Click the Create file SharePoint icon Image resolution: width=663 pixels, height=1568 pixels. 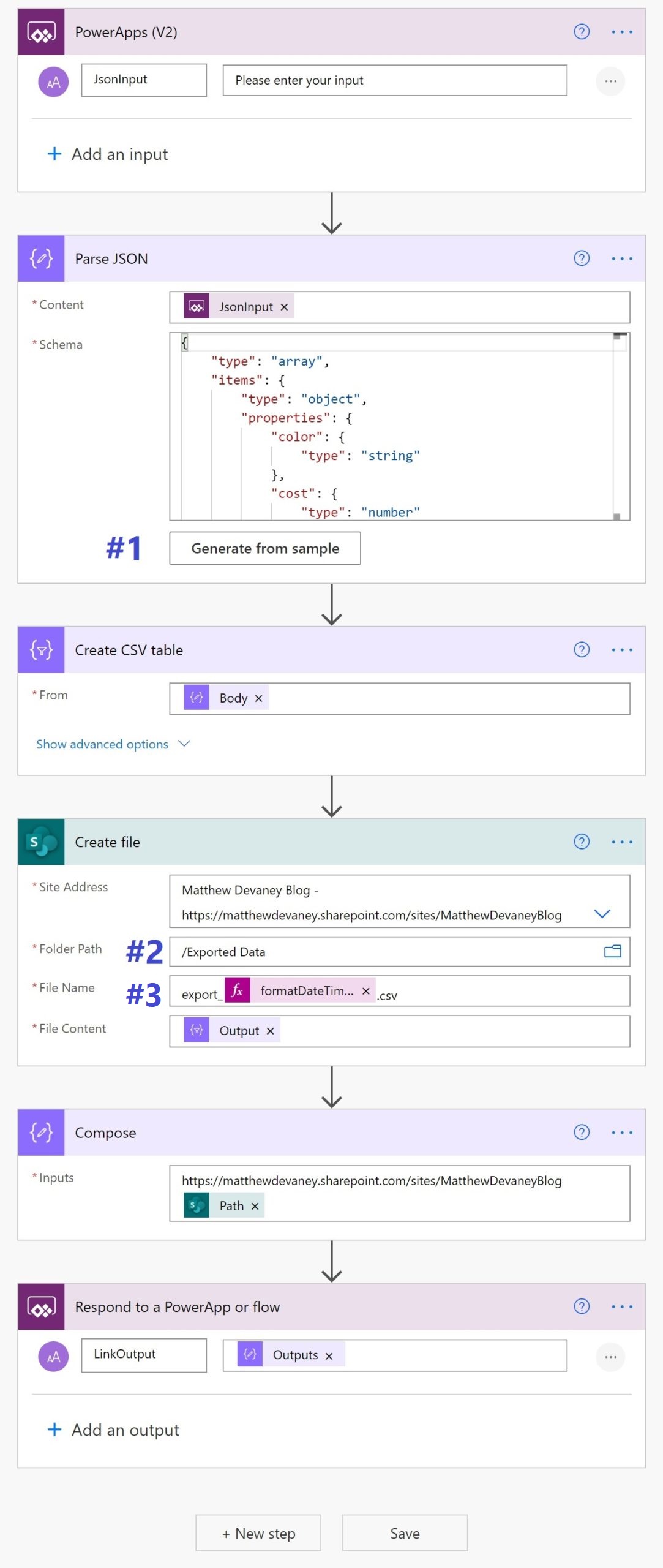pyautogui.click(x=41, y=842)
